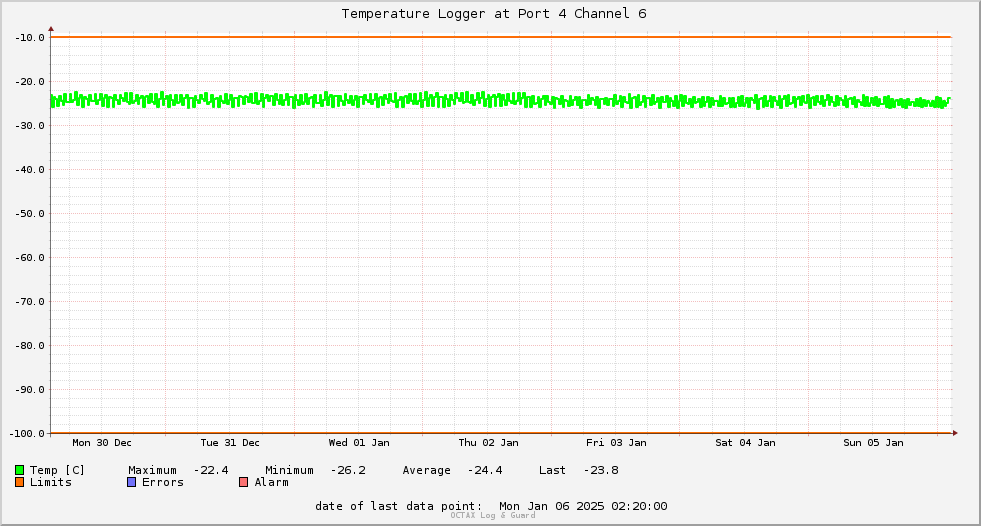Image resolution: width=981 pixels, height=526 pixels.
Task: Click the orange Limits legend swatch
Action: click(x=19, y=482)
